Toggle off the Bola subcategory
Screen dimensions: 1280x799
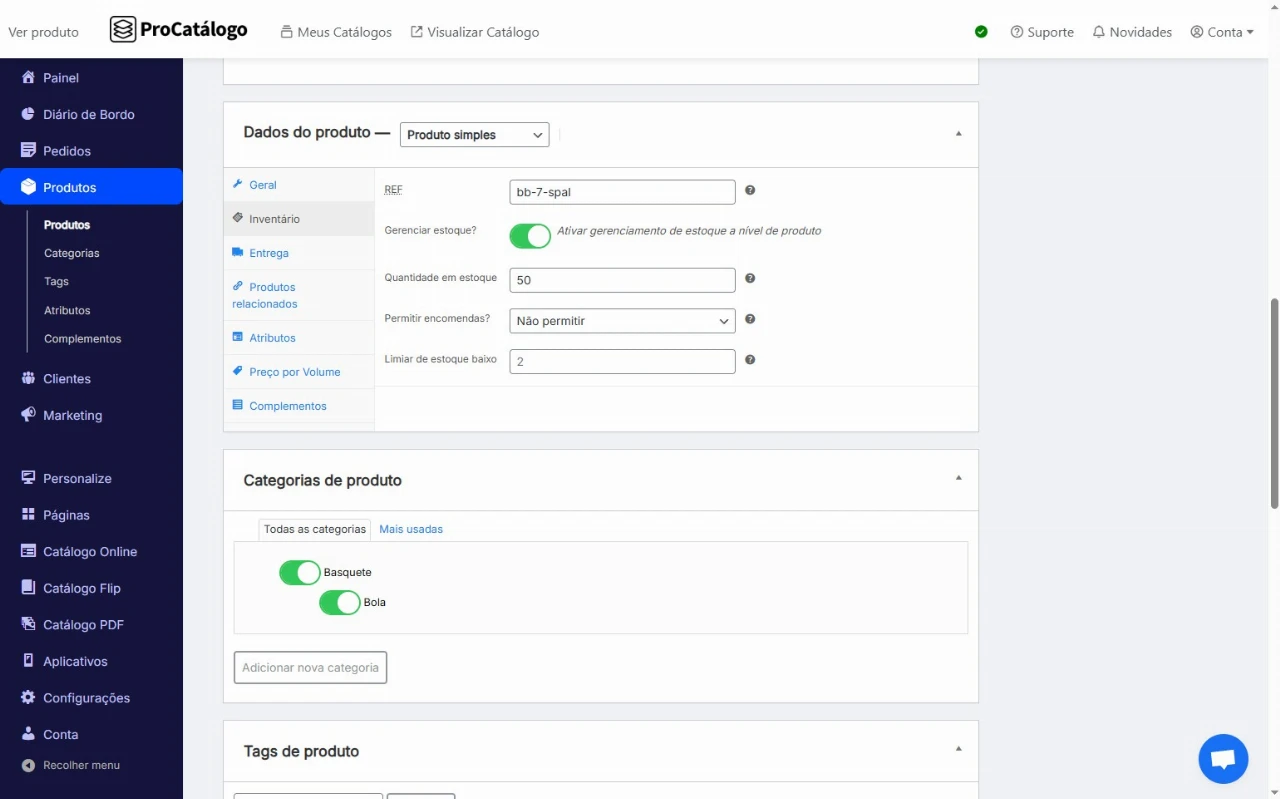point(339,603)
